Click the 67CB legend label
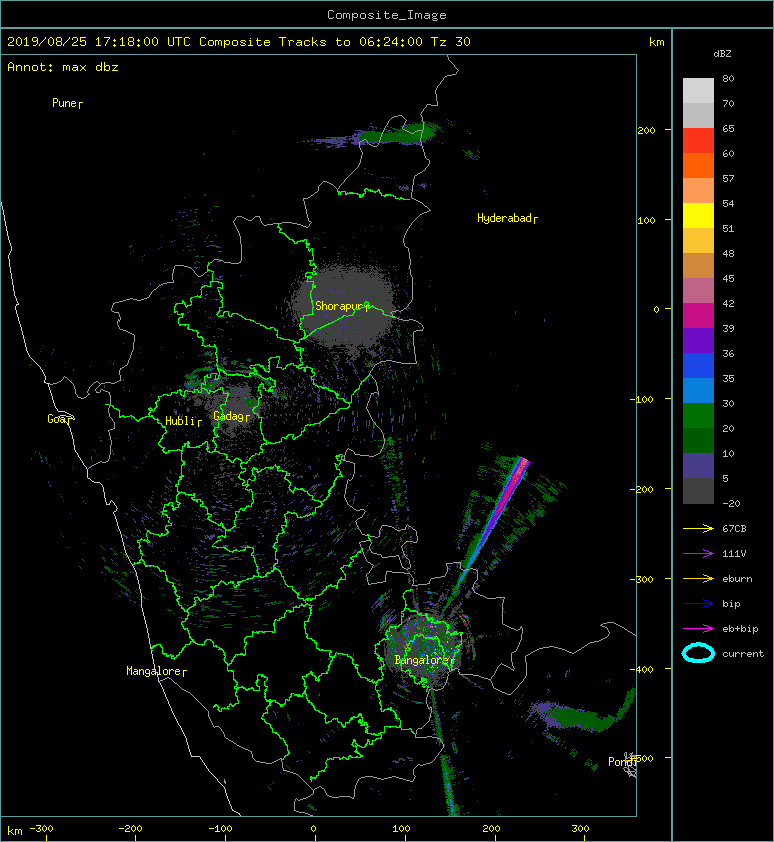This screenshot has height=842, width=774. click(734, 529)
